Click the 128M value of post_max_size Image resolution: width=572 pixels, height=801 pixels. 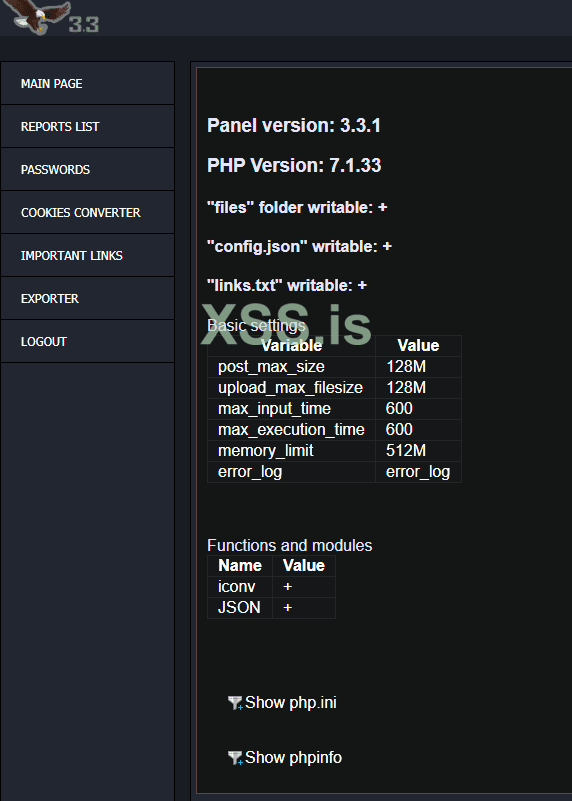point(418,367)
